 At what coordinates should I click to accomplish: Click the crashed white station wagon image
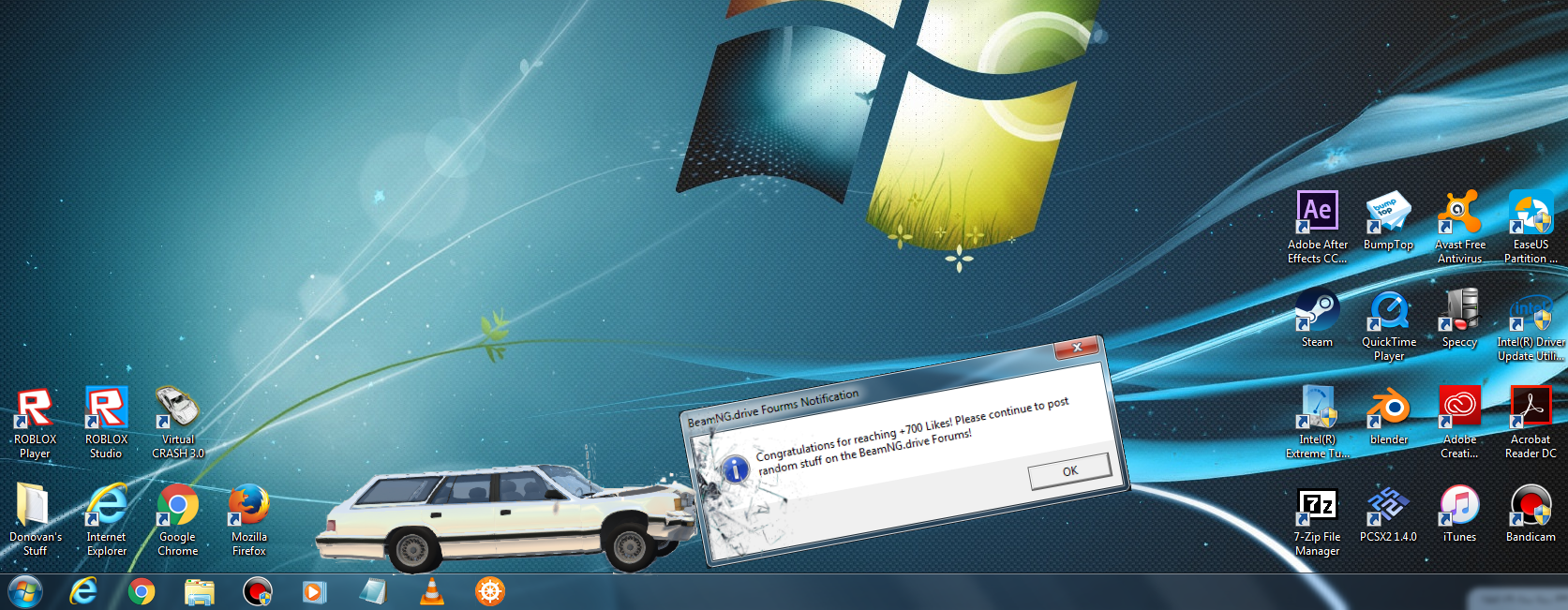click(x=506, y=518)
